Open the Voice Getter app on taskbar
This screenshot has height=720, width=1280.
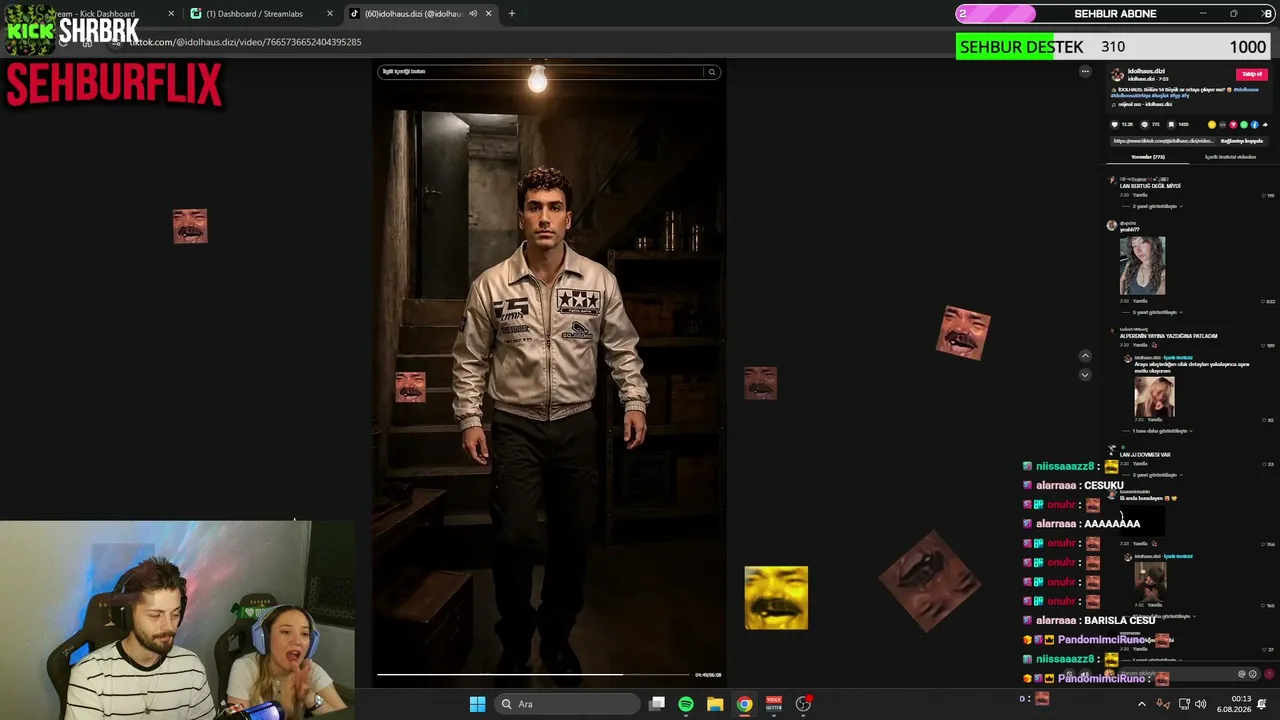coord(774,704)
